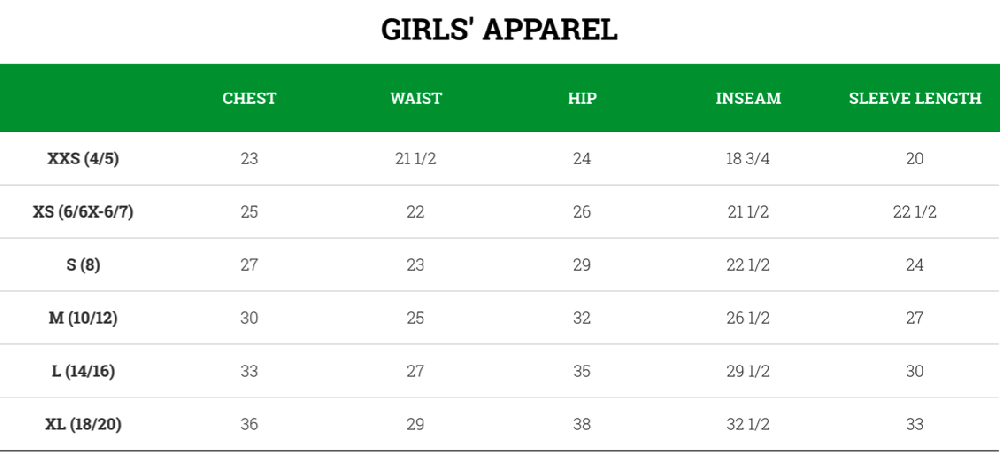This screenshot has height=452, width=1000.
Task: Select the HIP column header
Action: click(582, 99)
